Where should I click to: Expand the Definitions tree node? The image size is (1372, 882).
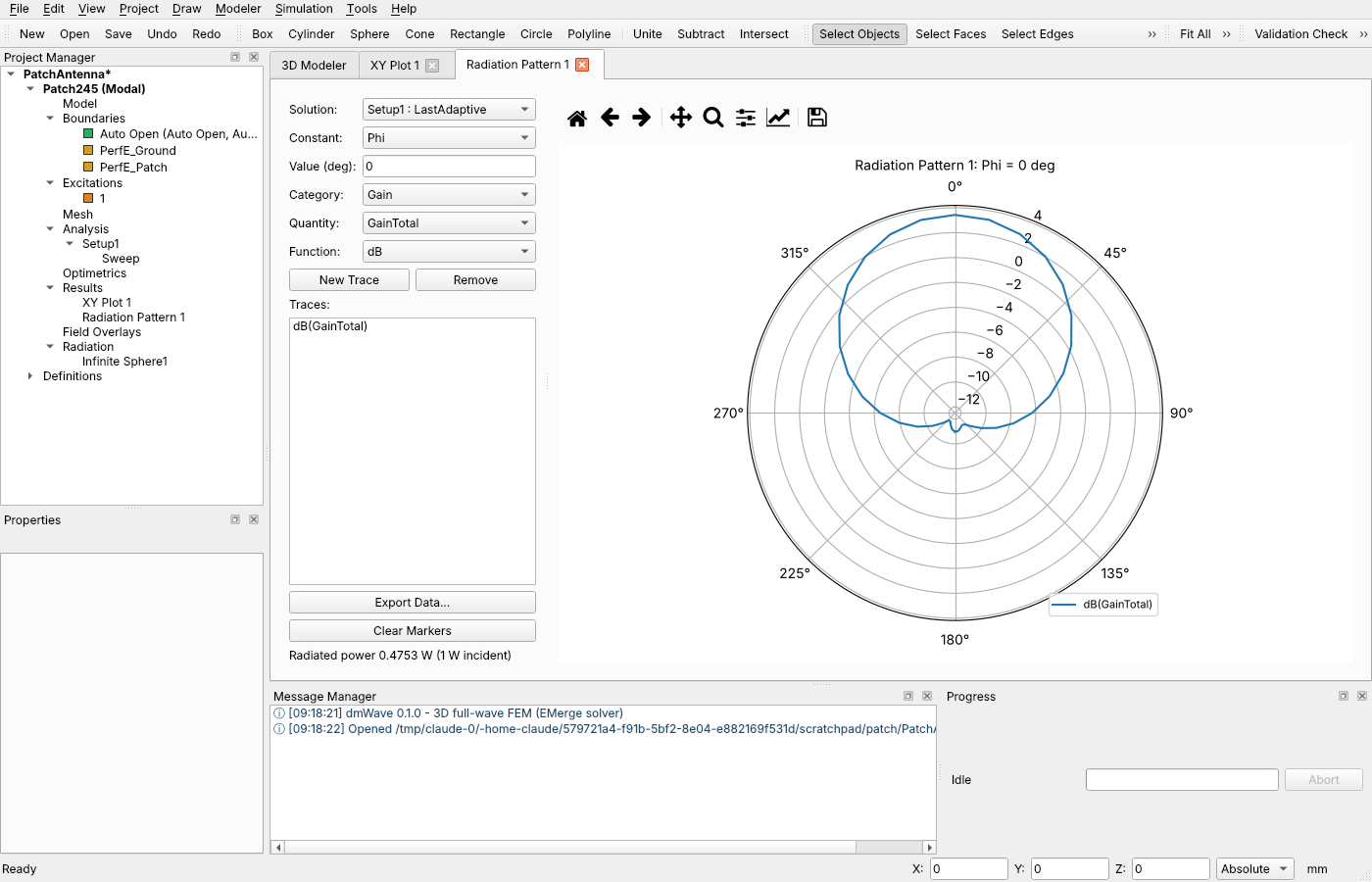click(30, 376)
